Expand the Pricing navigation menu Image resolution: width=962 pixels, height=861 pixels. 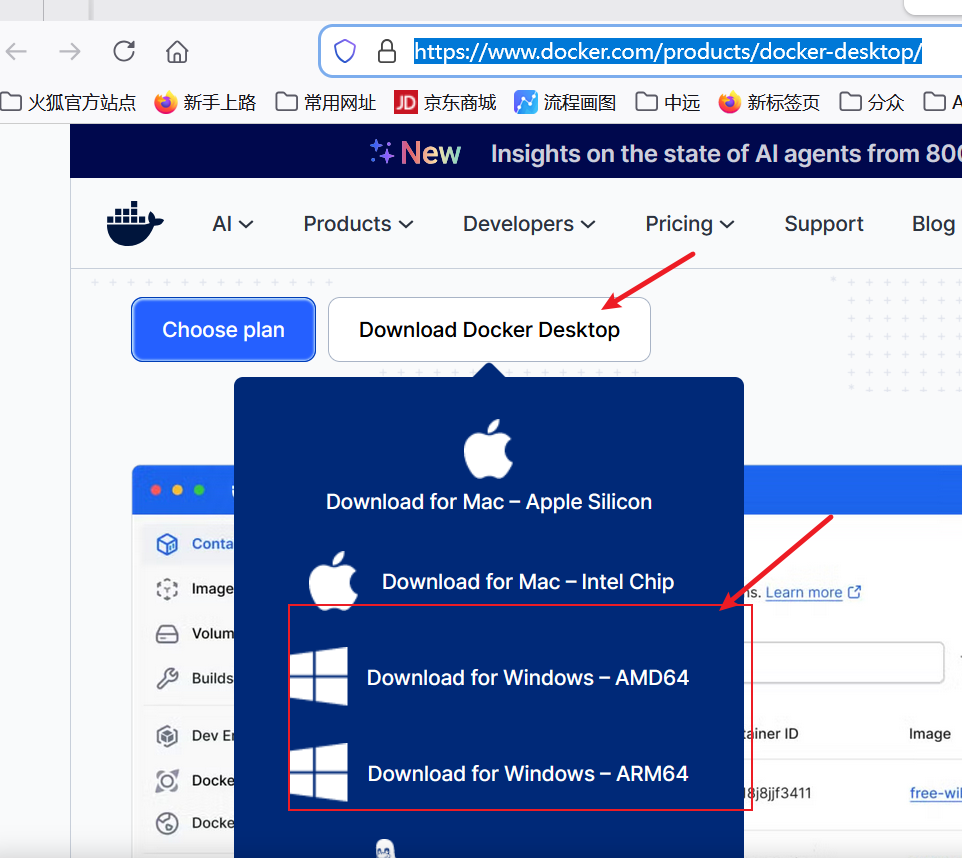(x=690, y=224)
